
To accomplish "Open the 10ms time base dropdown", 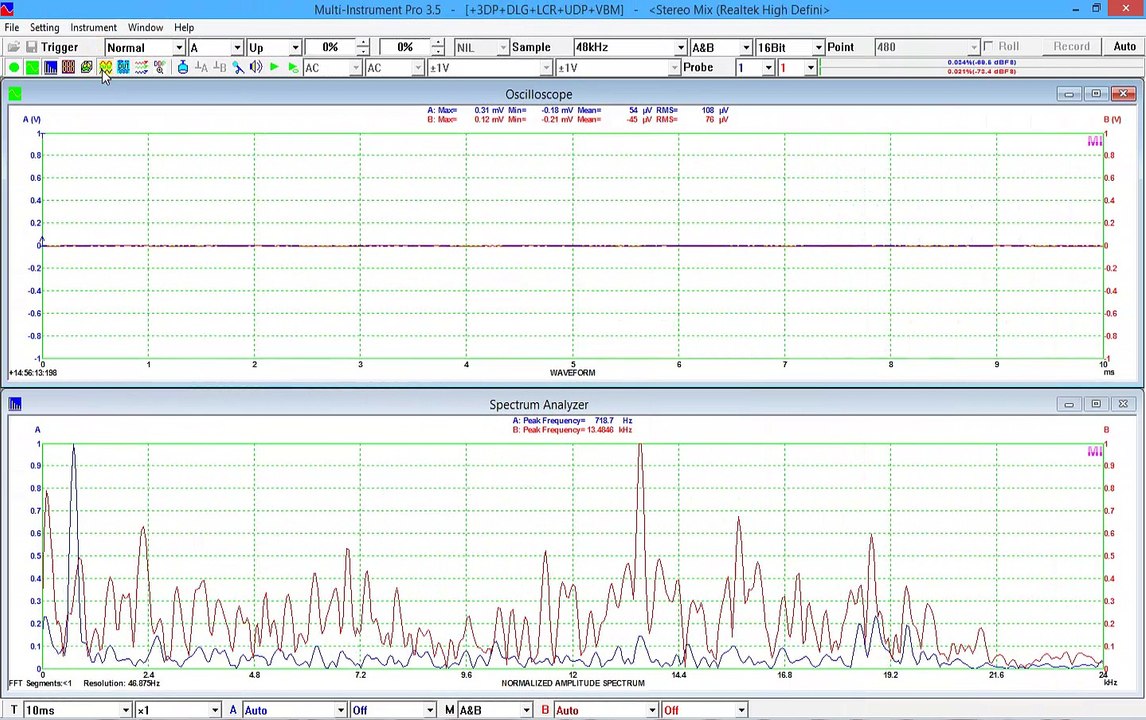I will pyautogui.click(x=126, y=710).
